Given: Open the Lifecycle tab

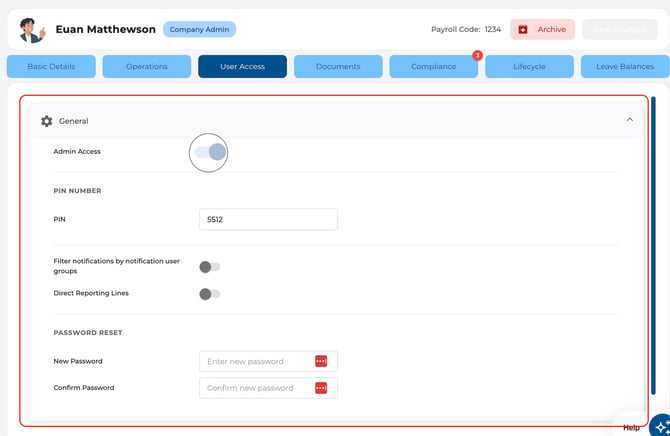Looking at the screenshot, I should 529,66.
